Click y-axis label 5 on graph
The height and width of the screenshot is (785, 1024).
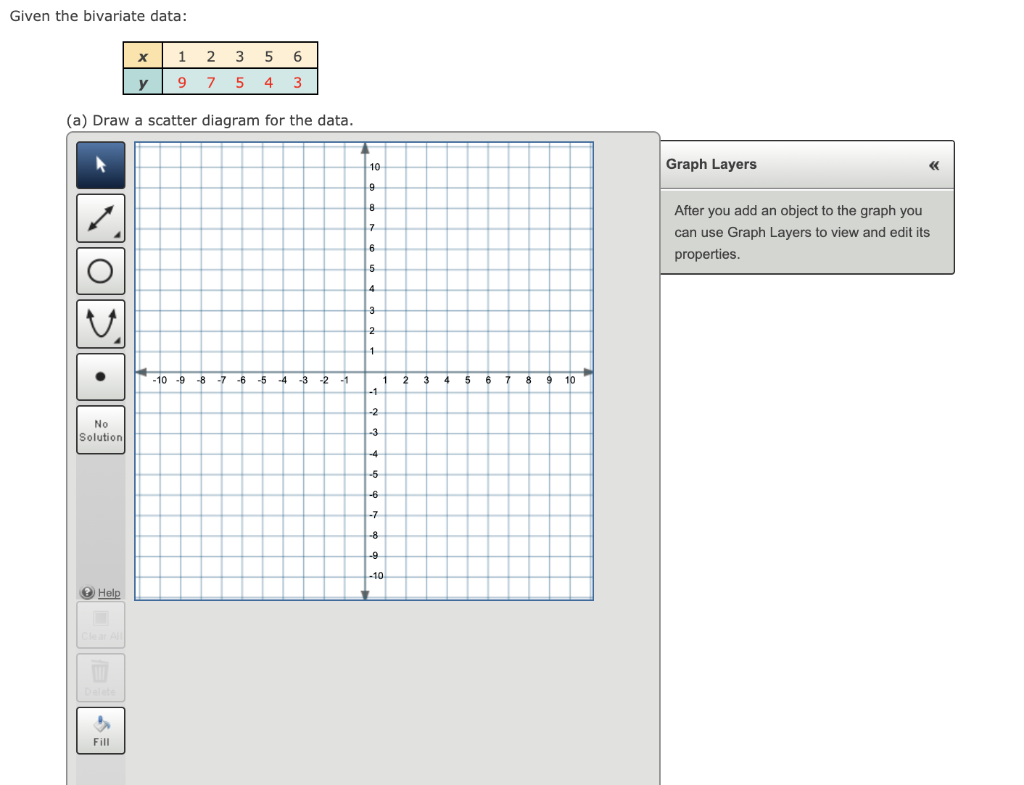tap(372, 269)
